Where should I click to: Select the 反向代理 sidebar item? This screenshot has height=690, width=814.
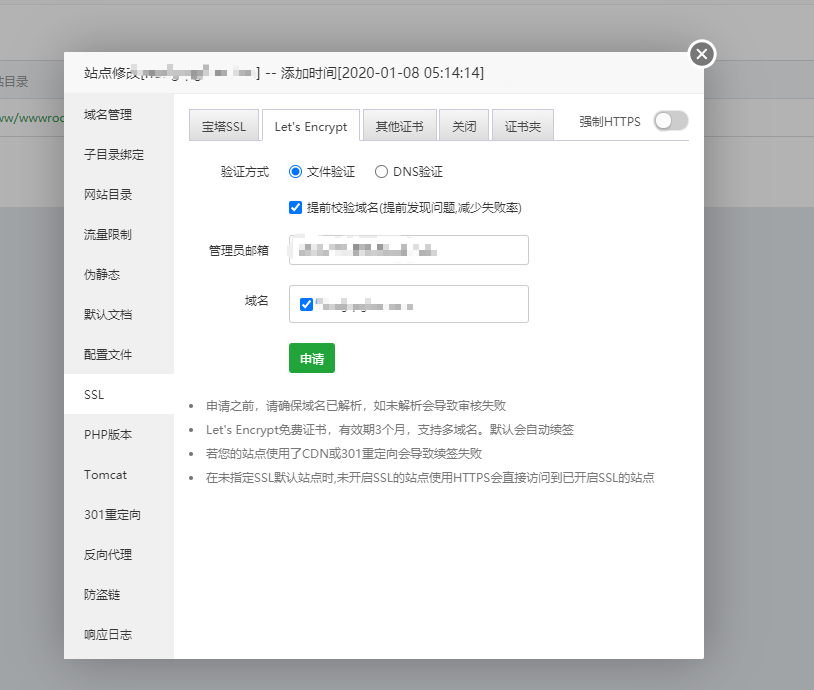coord(106,554)
